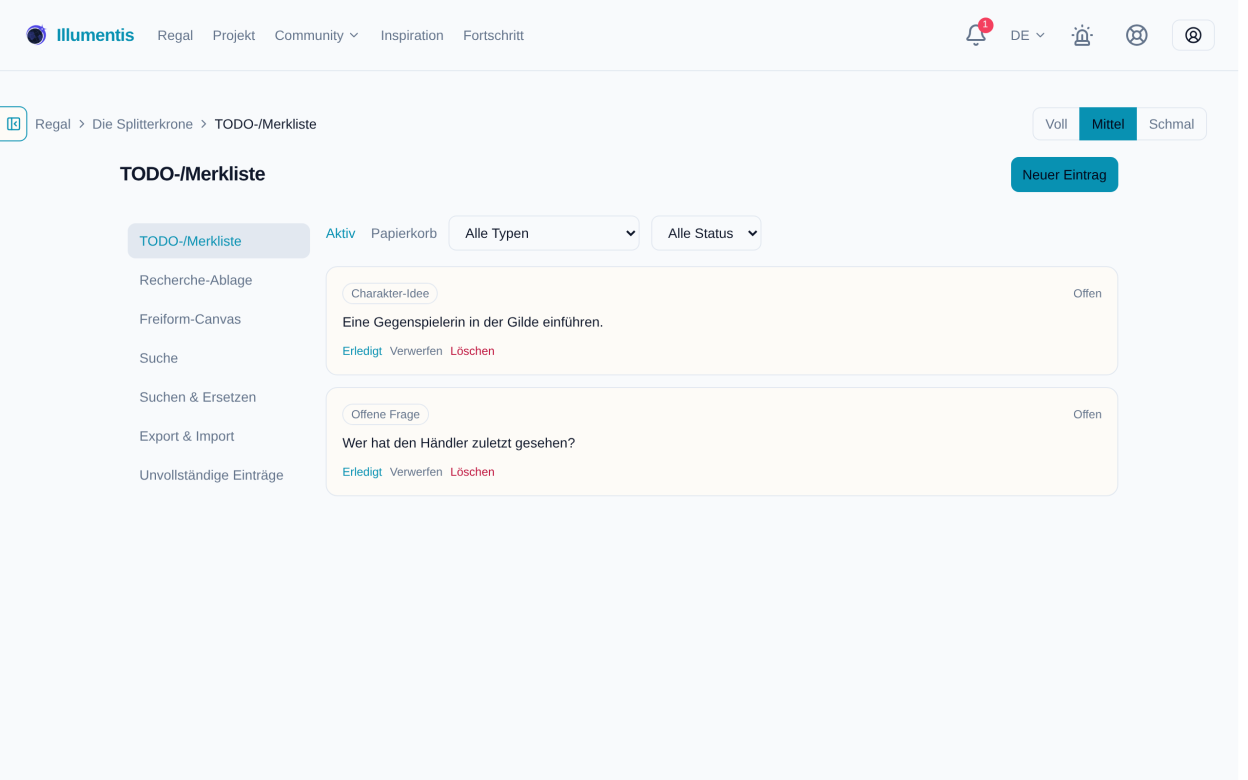This screenshot has width=1248, height=780.
Task: Open the help lifebuoy icon
Action: tap(1137, 35)
